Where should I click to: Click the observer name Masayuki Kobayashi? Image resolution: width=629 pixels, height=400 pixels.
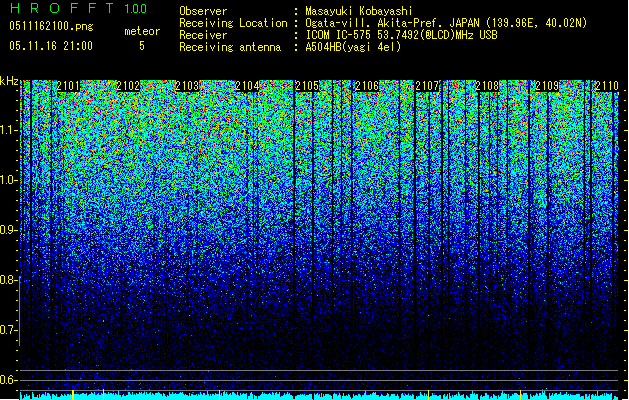(359, 11)
